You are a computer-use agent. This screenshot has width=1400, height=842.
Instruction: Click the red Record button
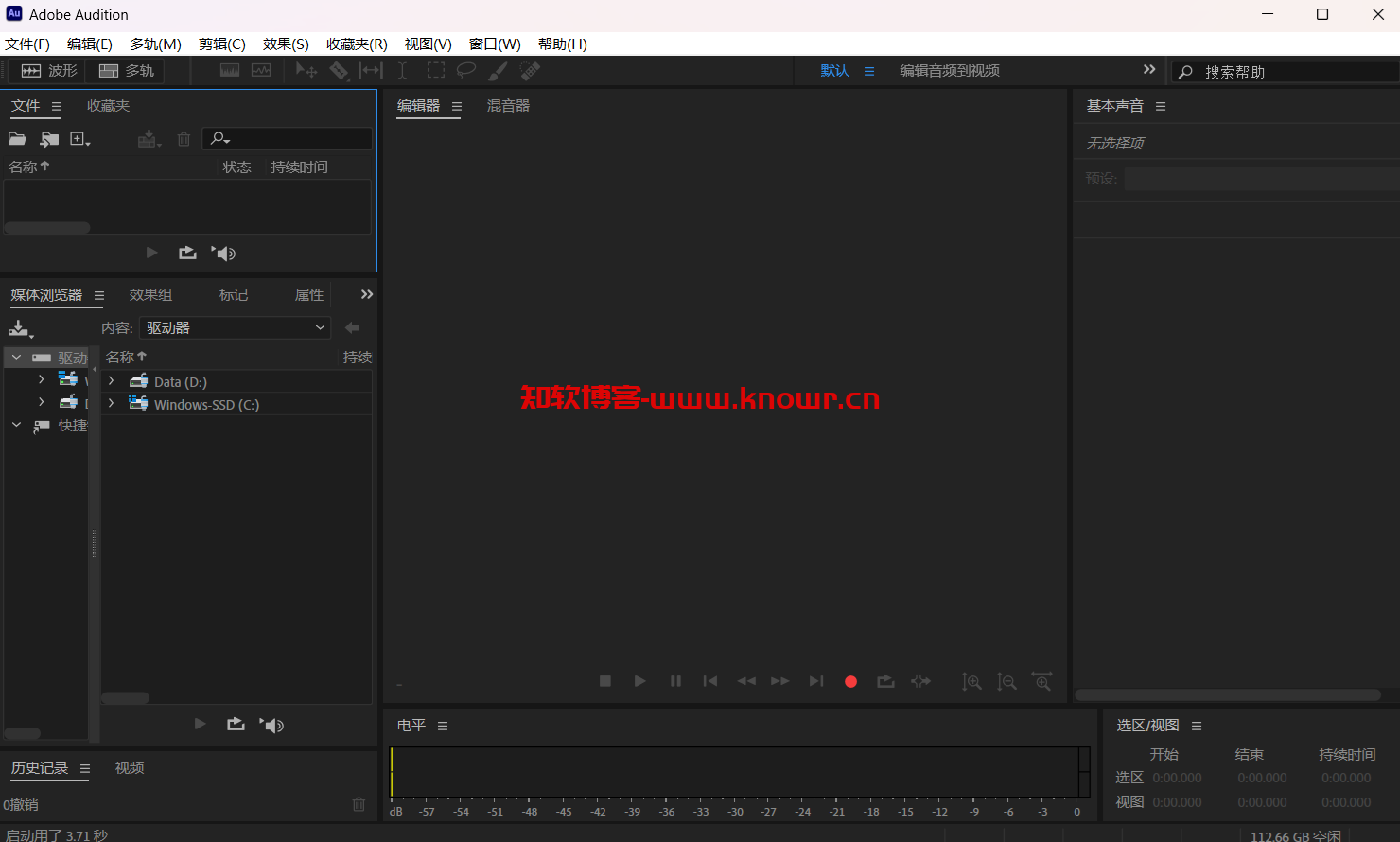pyautogui.click(x=850, y=681)
